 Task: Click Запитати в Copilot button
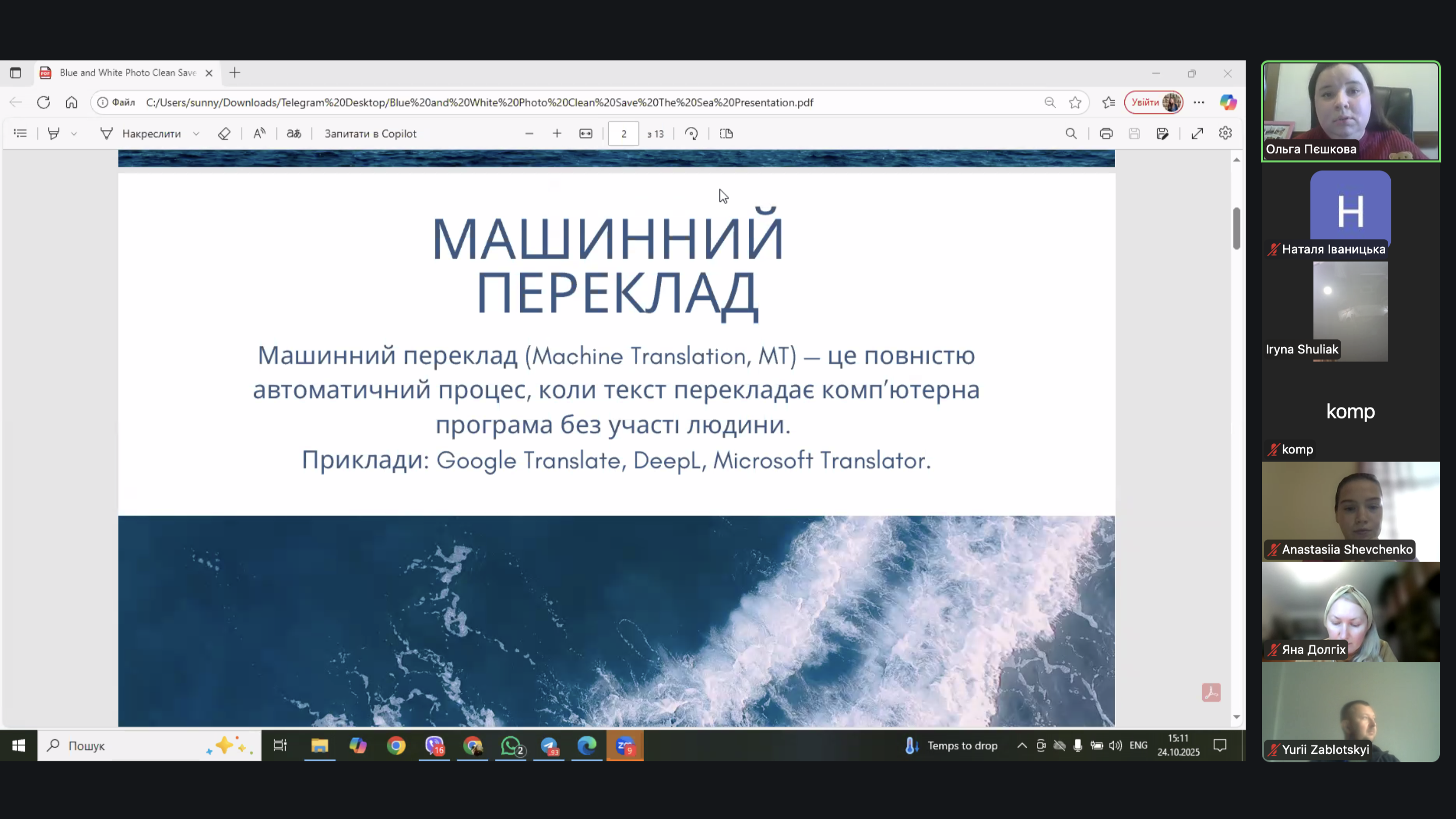click(x=370, y=133)
